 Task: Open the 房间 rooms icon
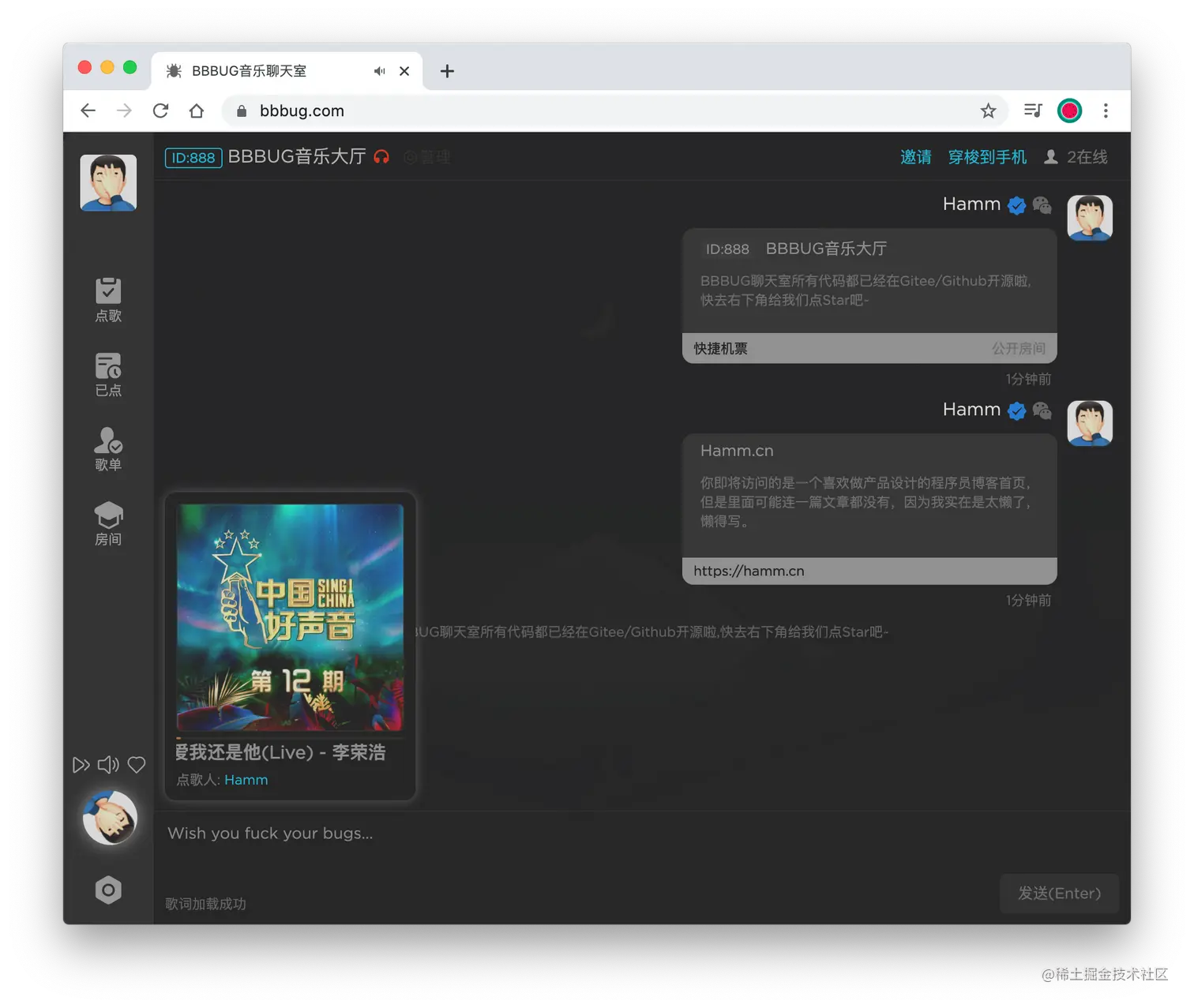point(108,523)
